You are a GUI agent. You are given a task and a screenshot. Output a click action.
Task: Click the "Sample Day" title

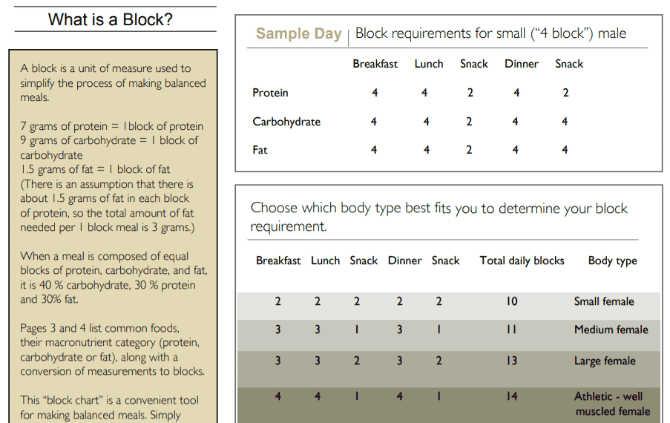coord(297,34)
